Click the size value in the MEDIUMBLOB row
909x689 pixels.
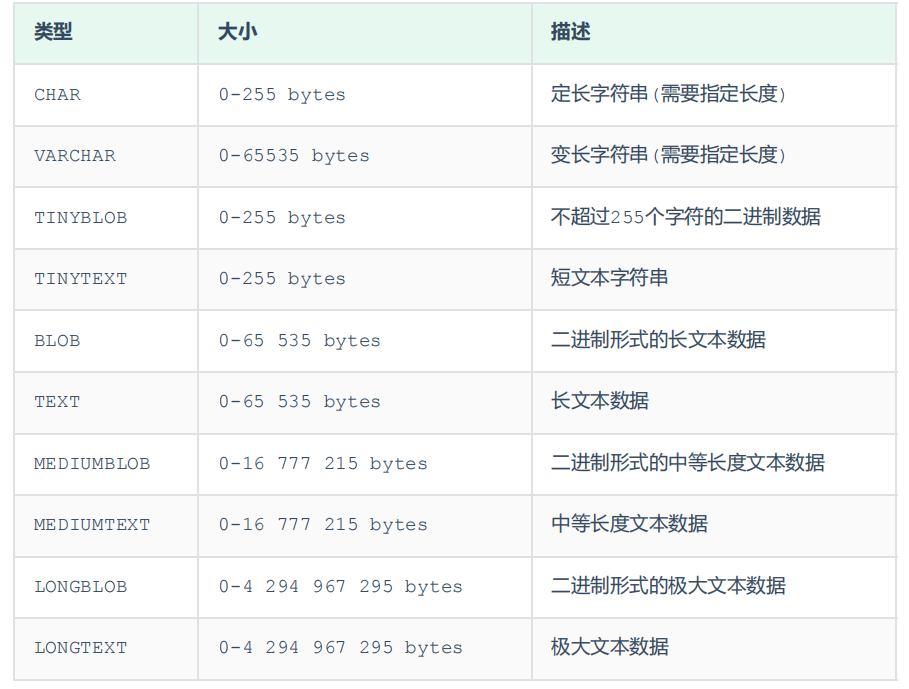[x=323, y=464]
